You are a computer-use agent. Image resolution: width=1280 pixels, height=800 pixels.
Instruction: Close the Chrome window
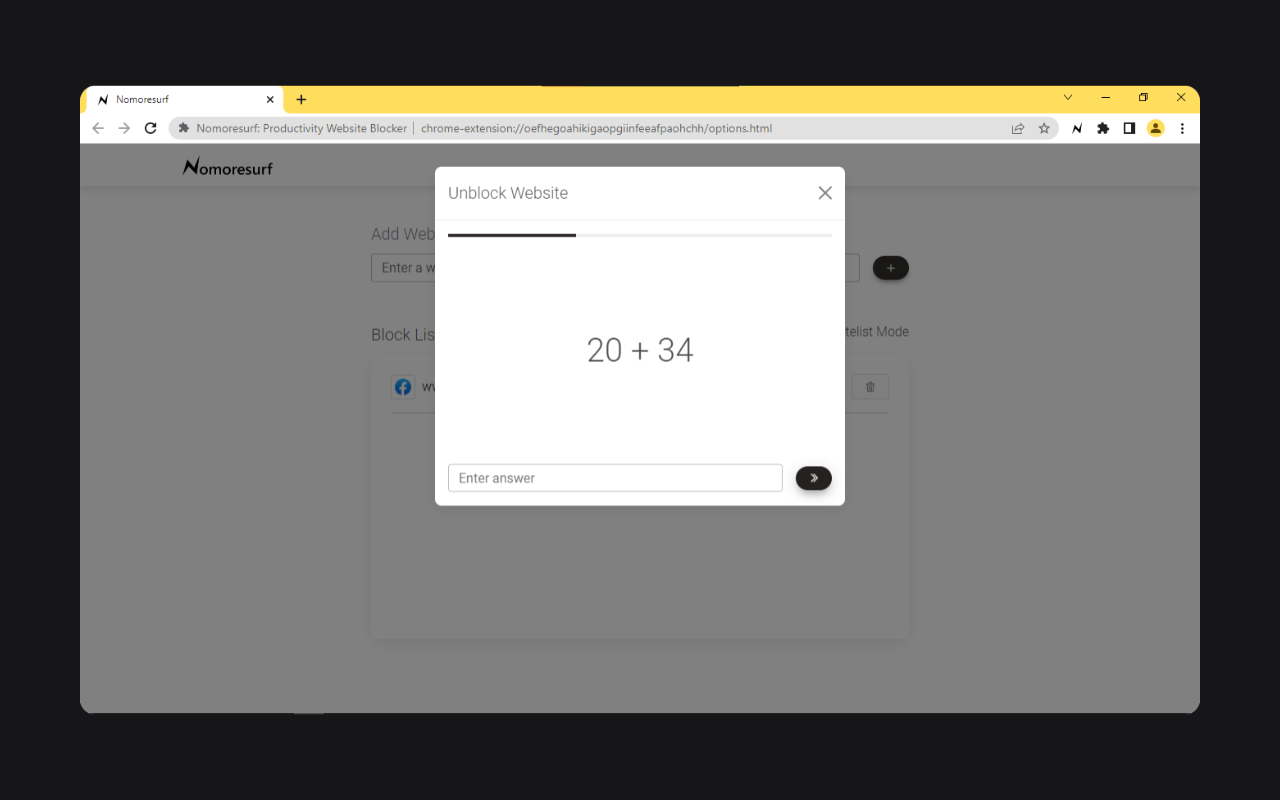[x=1181, y=97]
